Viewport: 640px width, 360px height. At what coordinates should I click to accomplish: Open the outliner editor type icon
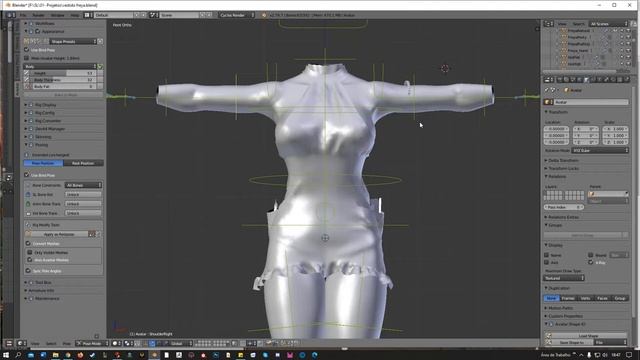[549, 24]
